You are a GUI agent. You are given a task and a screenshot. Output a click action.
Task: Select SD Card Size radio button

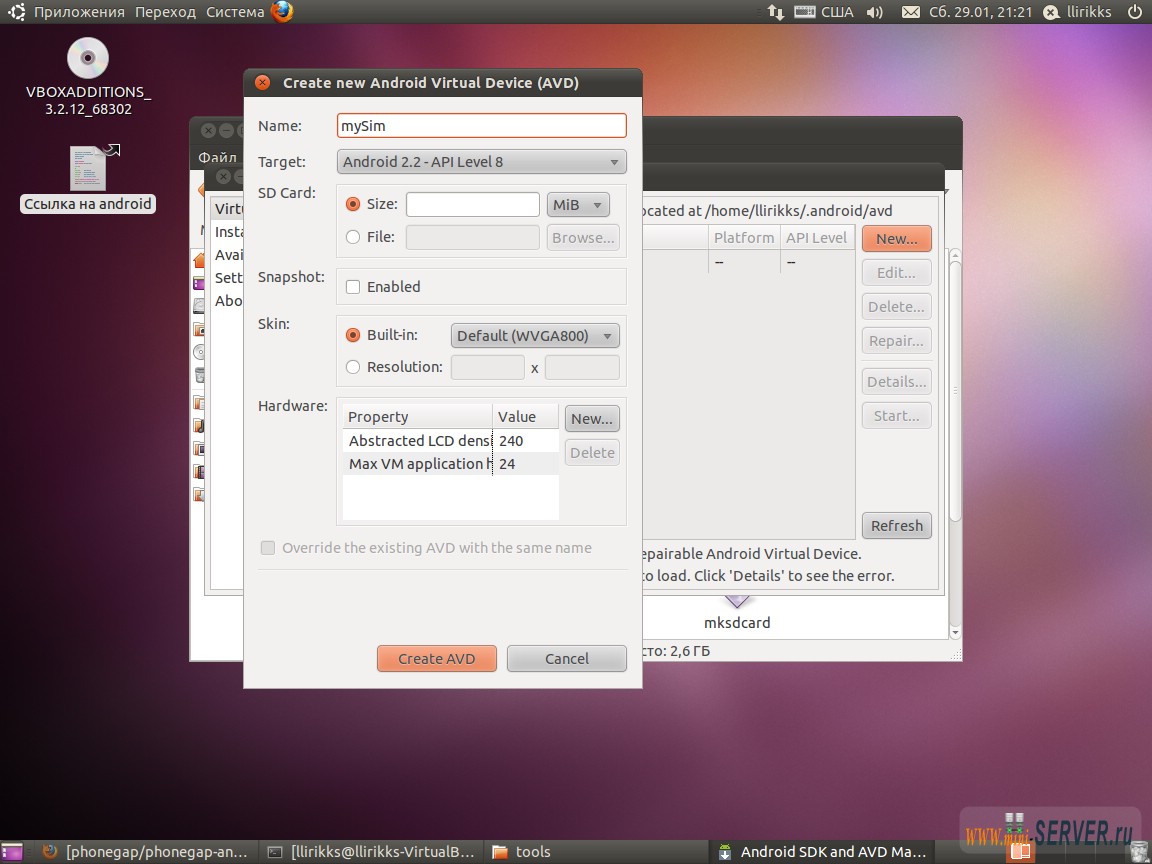(x=353, y=204)
